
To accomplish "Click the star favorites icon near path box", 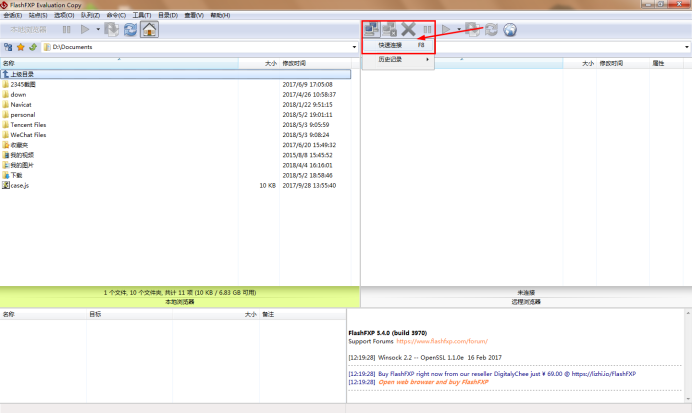I will click(x=20, y=47).
